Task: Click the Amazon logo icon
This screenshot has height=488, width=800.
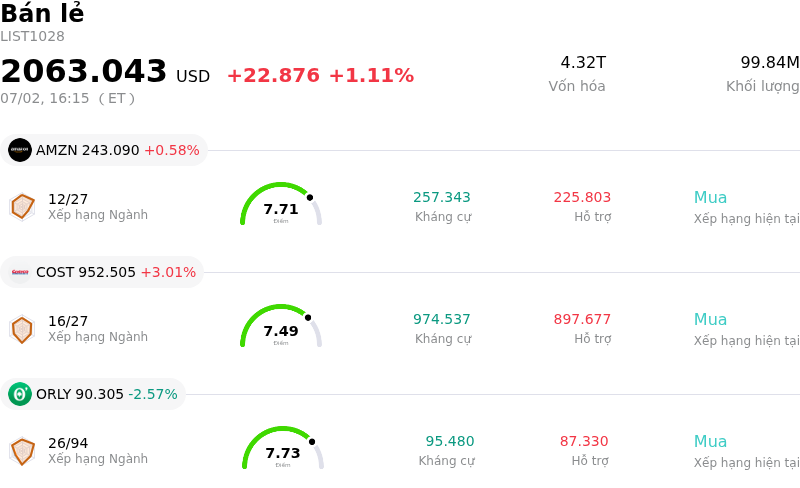Action: pyautogui.click(x=20, y=150)
